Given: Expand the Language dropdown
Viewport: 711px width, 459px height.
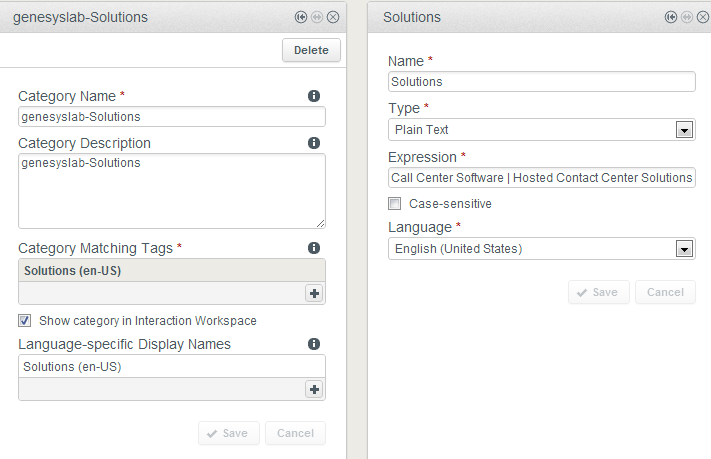Looking at the screenshot, I should [684, 249].
